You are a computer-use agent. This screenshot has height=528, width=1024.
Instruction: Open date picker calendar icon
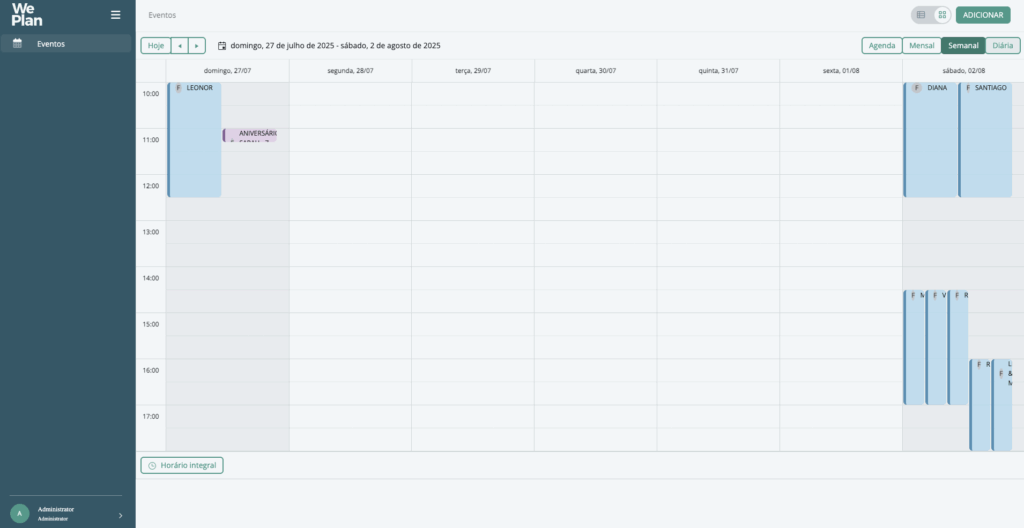pos(222,46)
